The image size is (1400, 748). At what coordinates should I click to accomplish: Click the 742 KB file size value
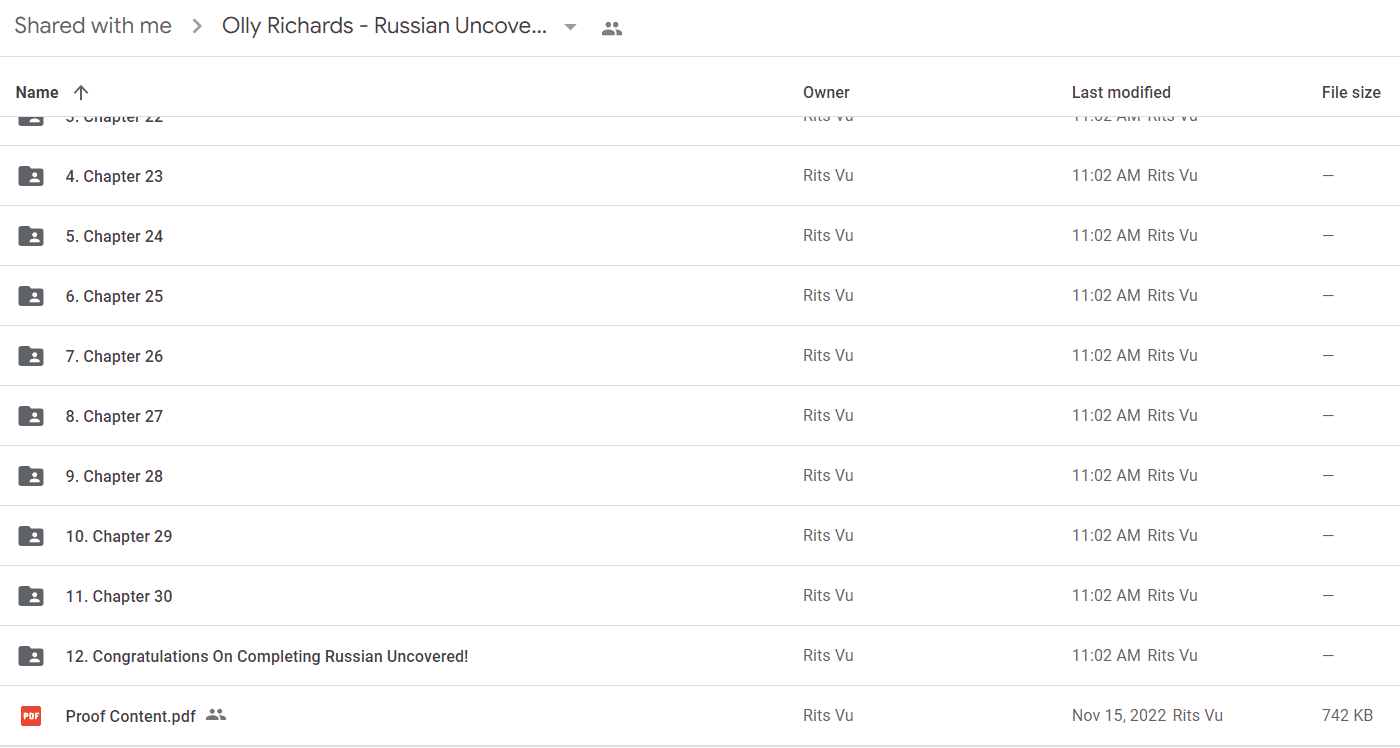pyautogui.click(x=1347, y=715)
